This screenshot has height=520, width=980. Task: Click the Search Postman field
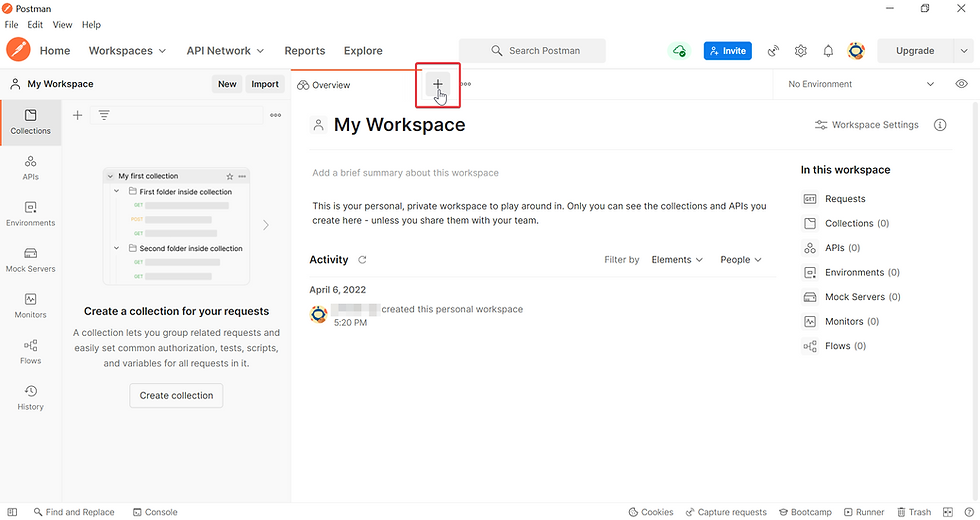tap(532, 51)
